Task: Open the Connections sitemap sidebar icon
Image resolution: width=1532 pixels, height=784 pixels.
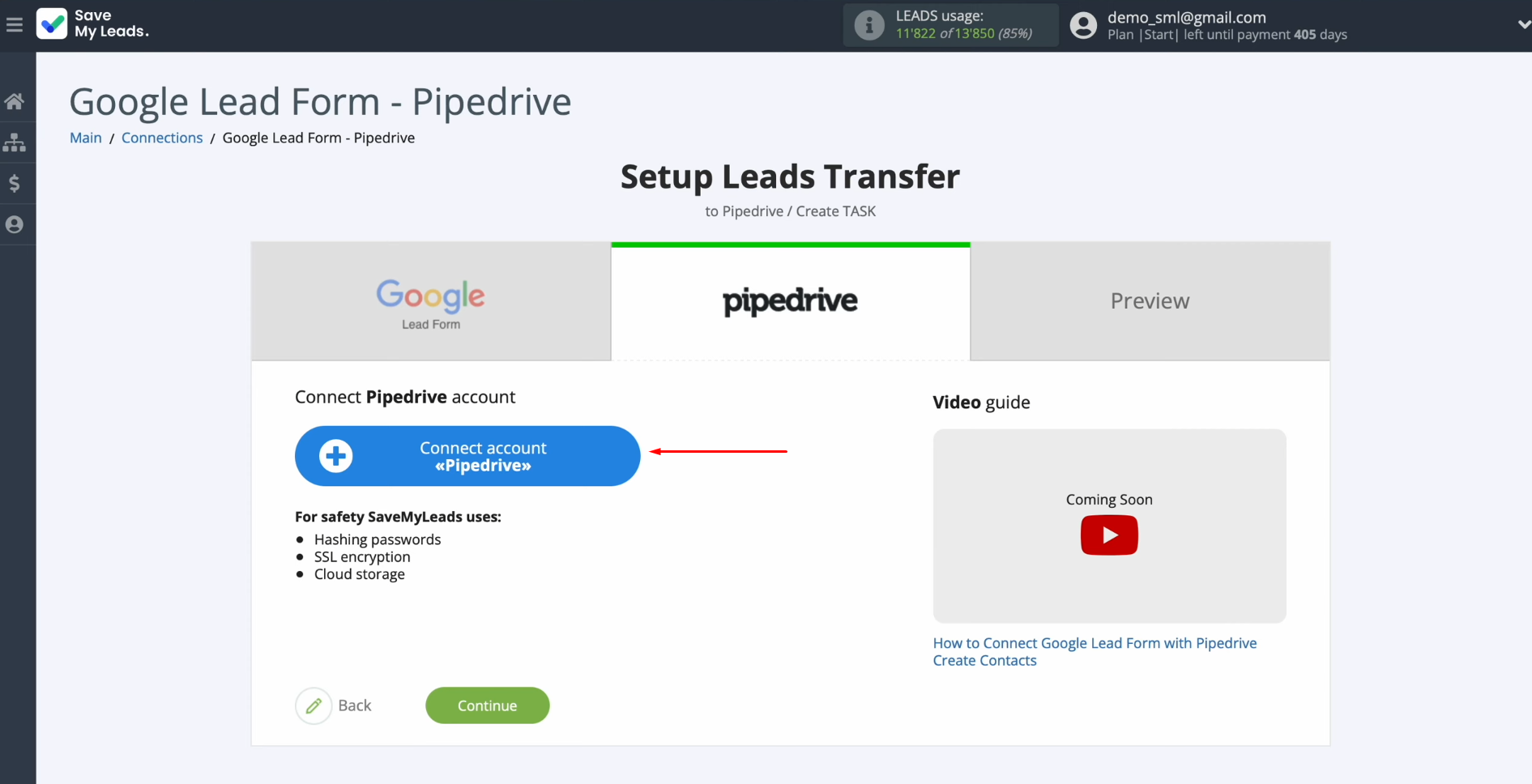Action: [15, 143]
